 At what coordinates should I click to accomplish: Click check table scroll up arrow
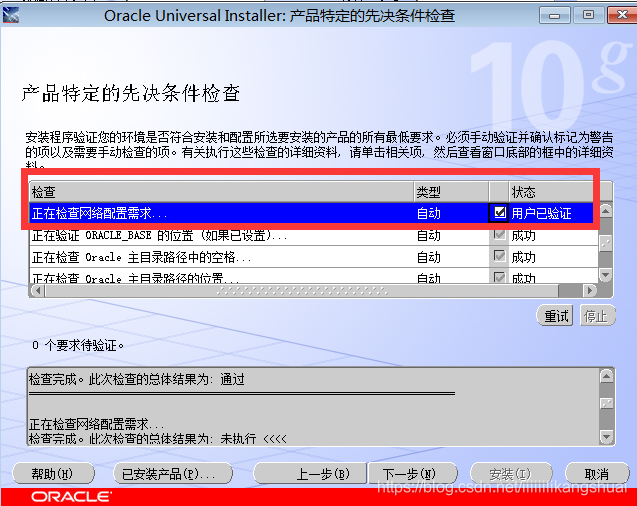click(x=605, y=210)
